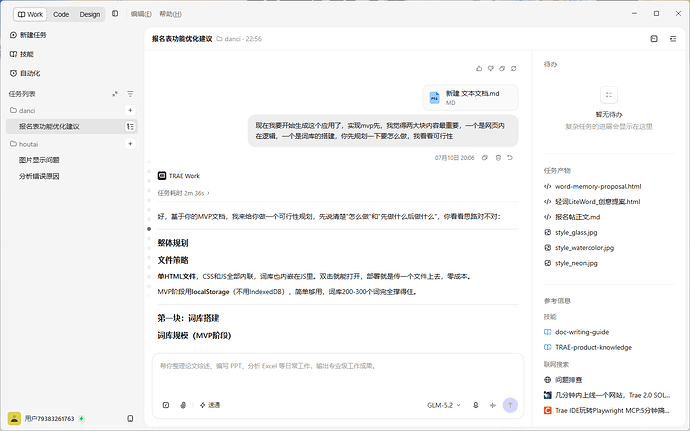Viewport: 690px width, 431px height.
Task: Open 报名帖正文.md artifact
Action: [x=572, y=217]
